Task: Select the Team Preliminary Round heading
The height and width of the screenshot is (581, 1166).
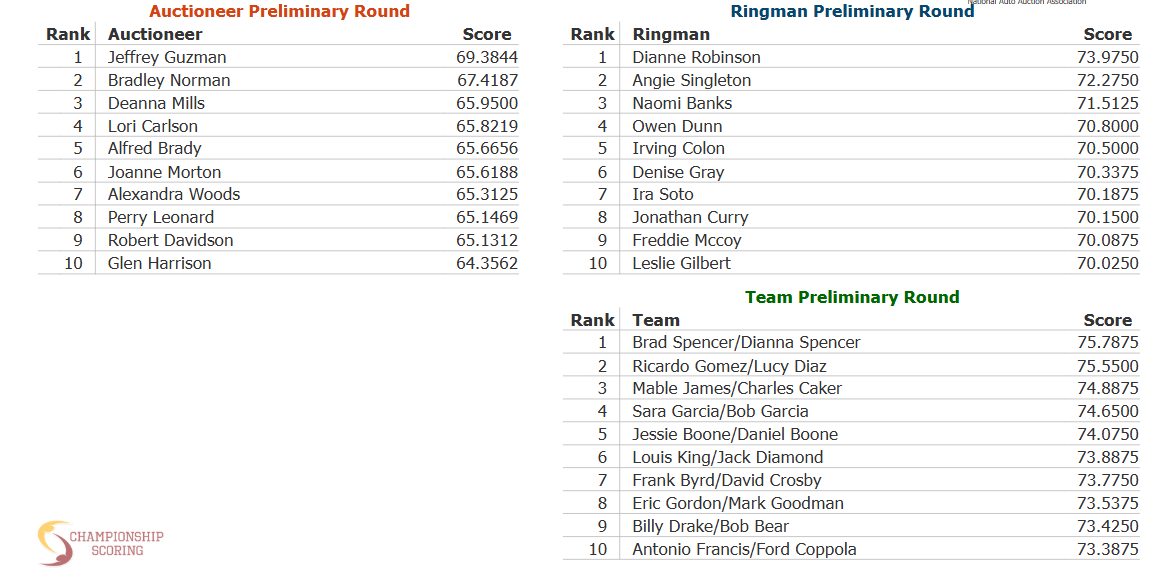Action: click(x=852, y=297)
